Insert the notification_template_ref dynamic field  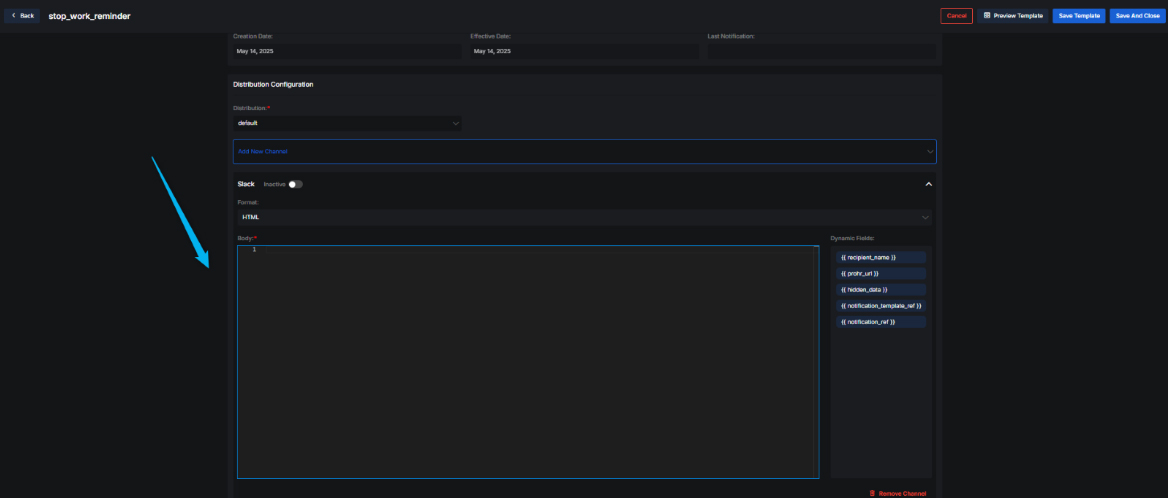pyautogui.click(x=881, y=306)
